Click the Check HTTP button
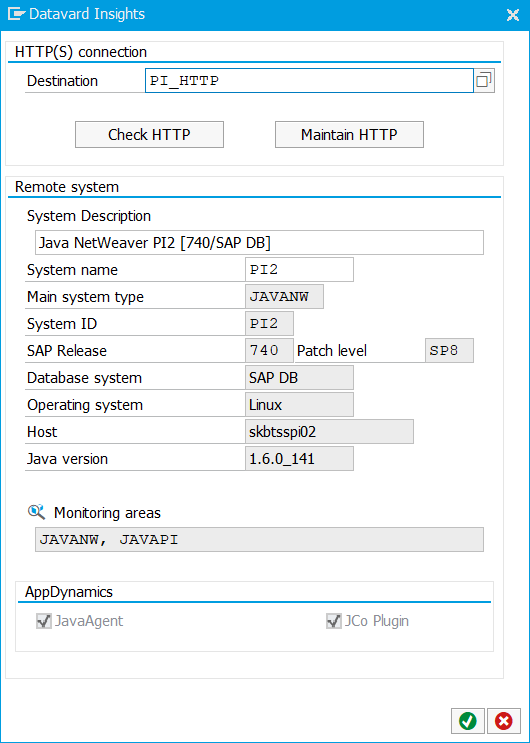Screen dimensions: 530x743 [x=149, y=135]
